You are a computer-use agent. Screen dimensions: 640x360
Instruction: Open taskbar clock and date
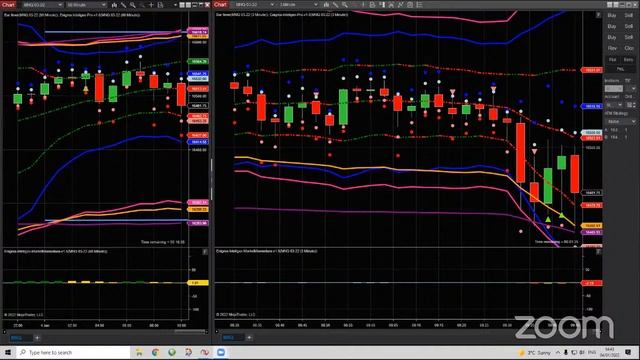pos(609,352)
